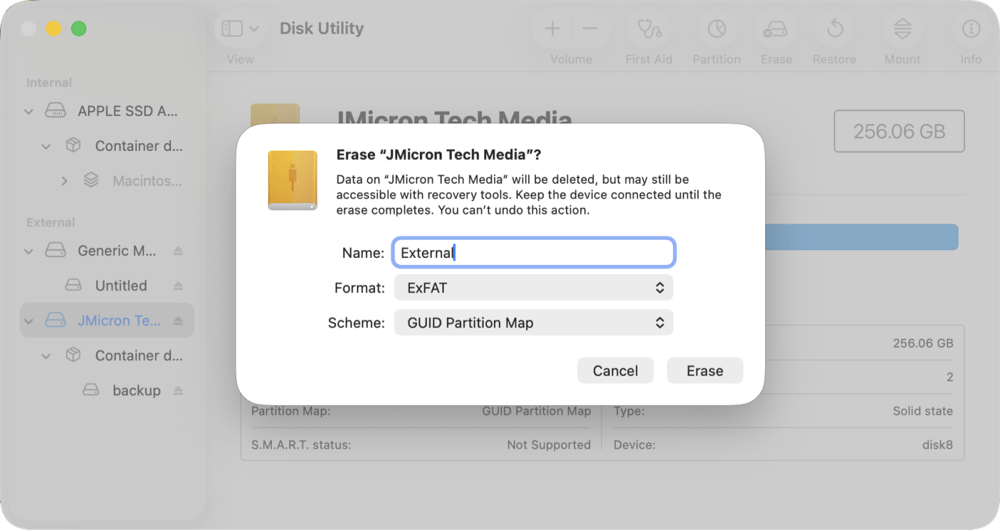
Task: Click the remove Volume minus icon
Action: coord(590,29)
